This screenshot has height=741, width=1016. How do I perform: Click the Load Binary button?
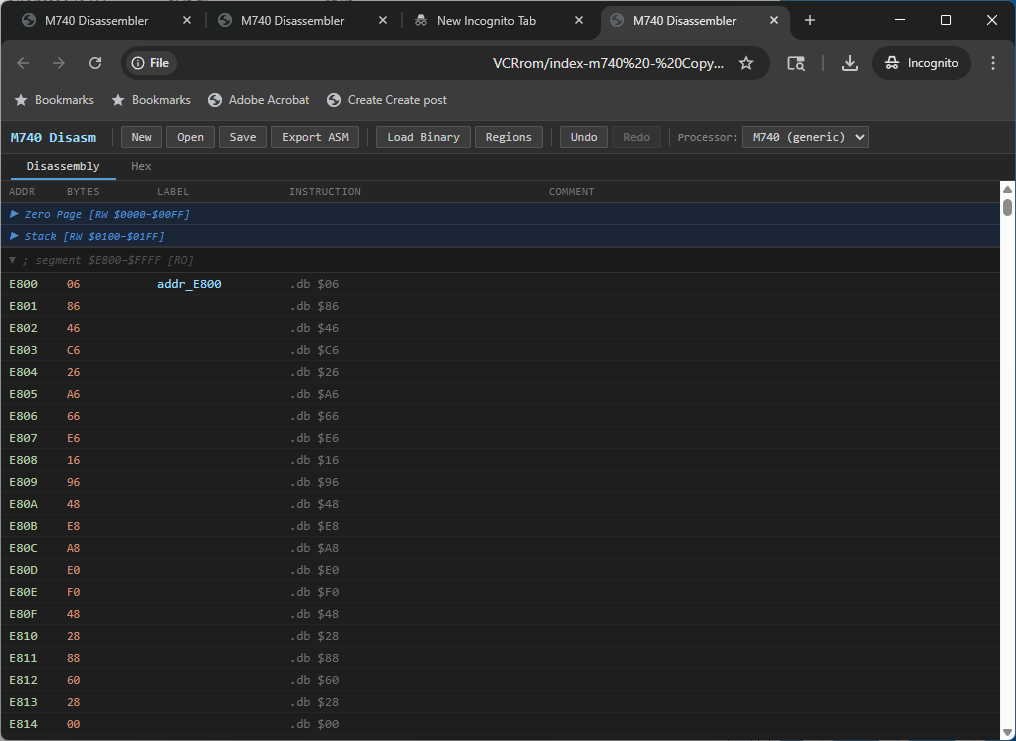click(x=423, y=137)
